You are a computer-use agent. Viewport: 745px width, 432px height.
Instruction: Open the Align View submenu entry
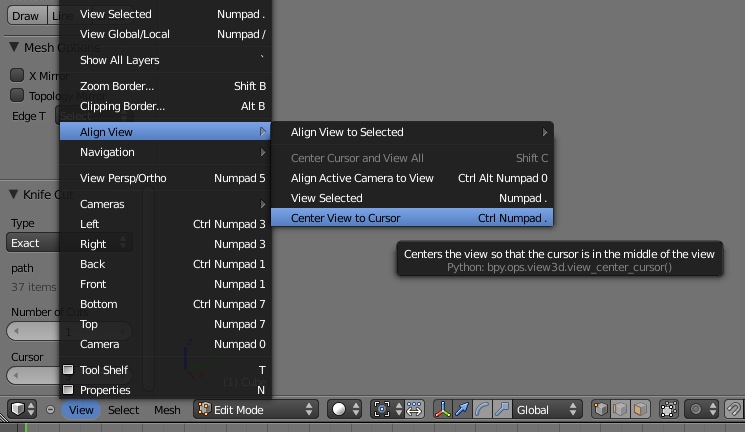(165, 132)
